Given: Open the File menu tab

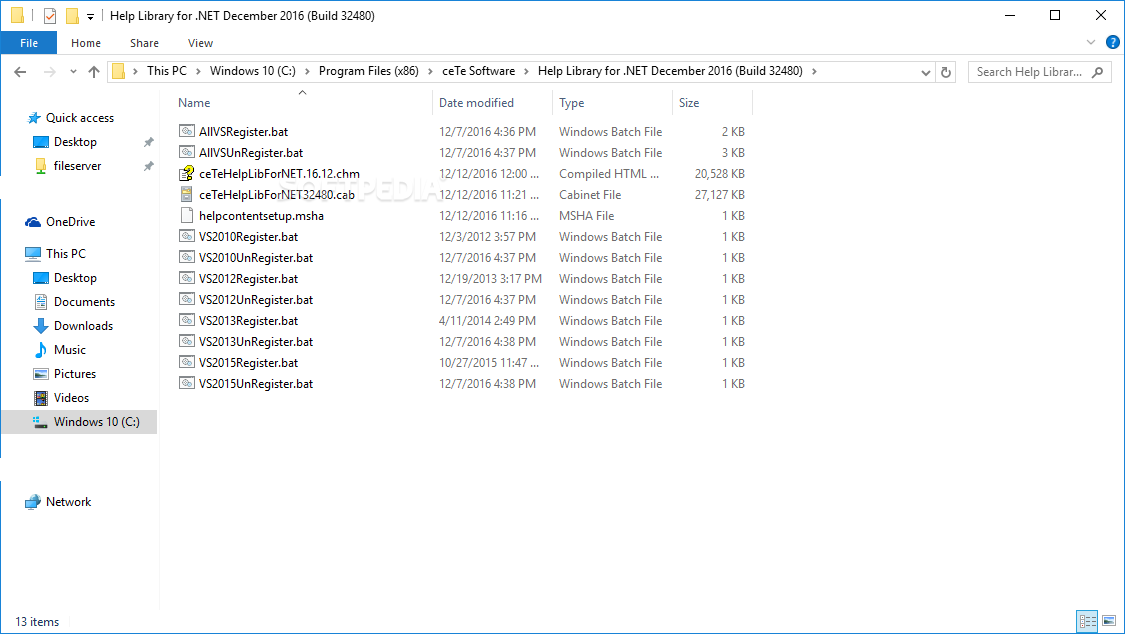Looking at the screenshot, I should [29, 43].
